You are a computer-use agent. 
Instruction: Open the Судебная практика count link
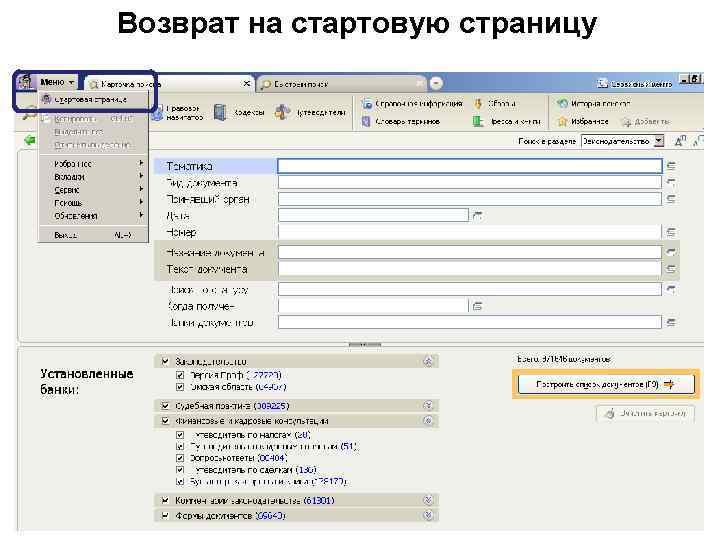pos(271,406)
